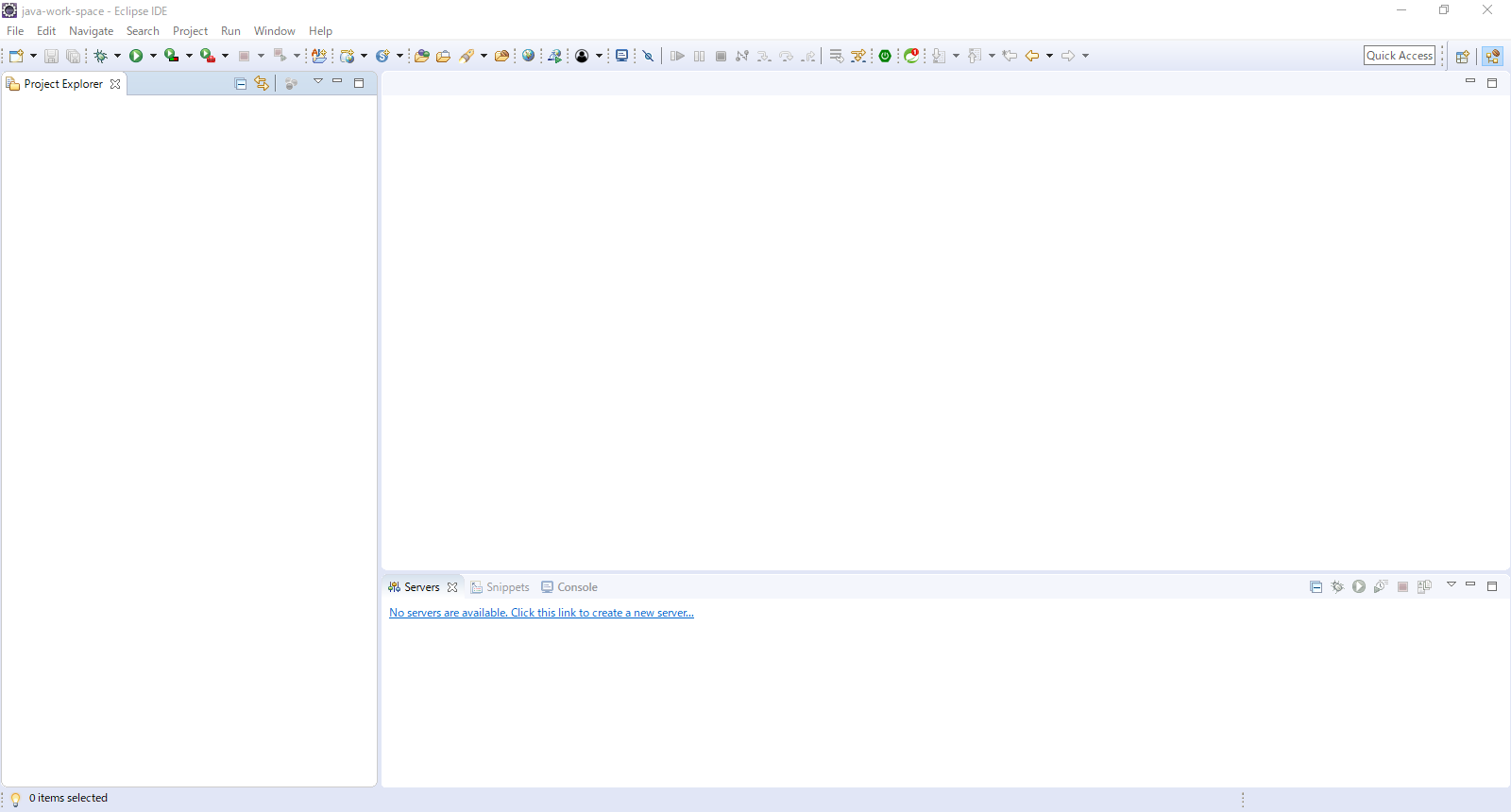Click the Save floppy disk icon

coord(52,57)
